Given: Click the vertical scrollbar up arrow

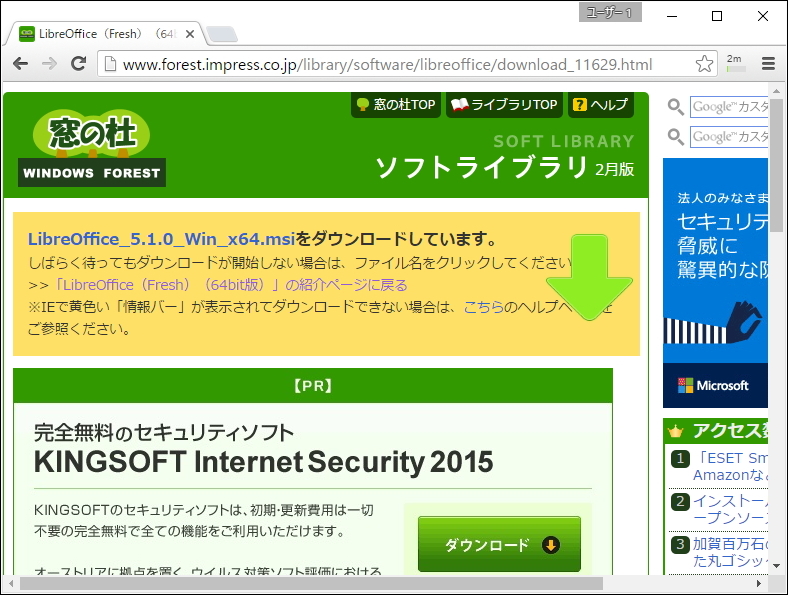Looking at the screenshot, I should coord(777,91).
